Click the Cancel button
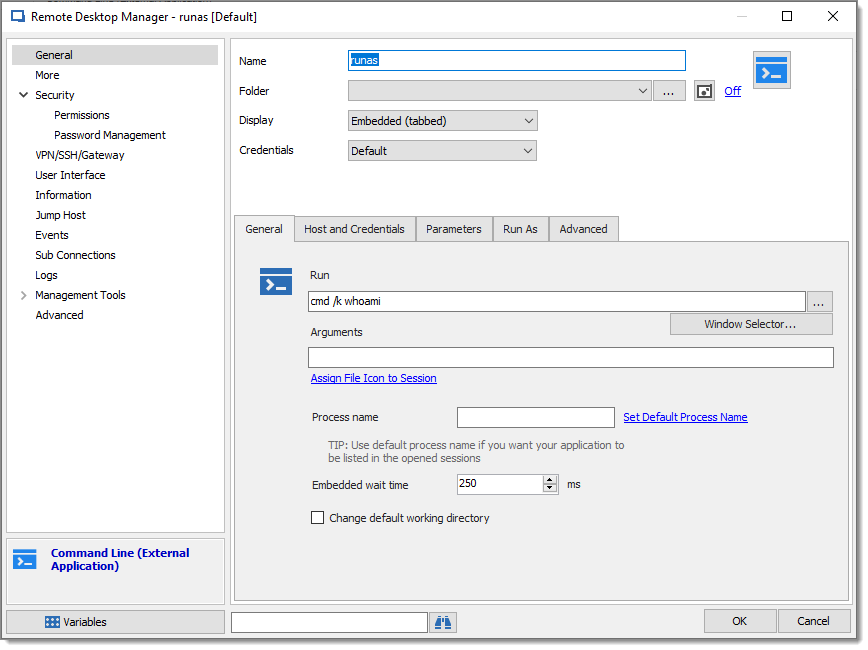This screenshot has height=650, width=868. pyautogui.click(x=813, y=621)
